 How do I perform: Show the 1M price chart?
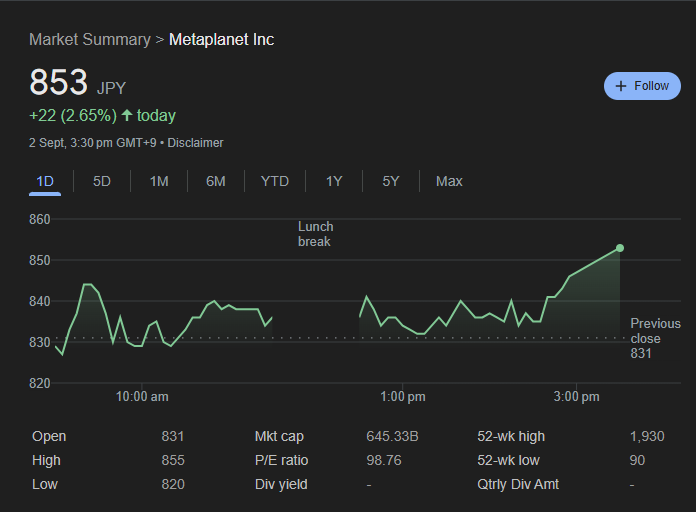pyautogui.click(x=159, y=181)
